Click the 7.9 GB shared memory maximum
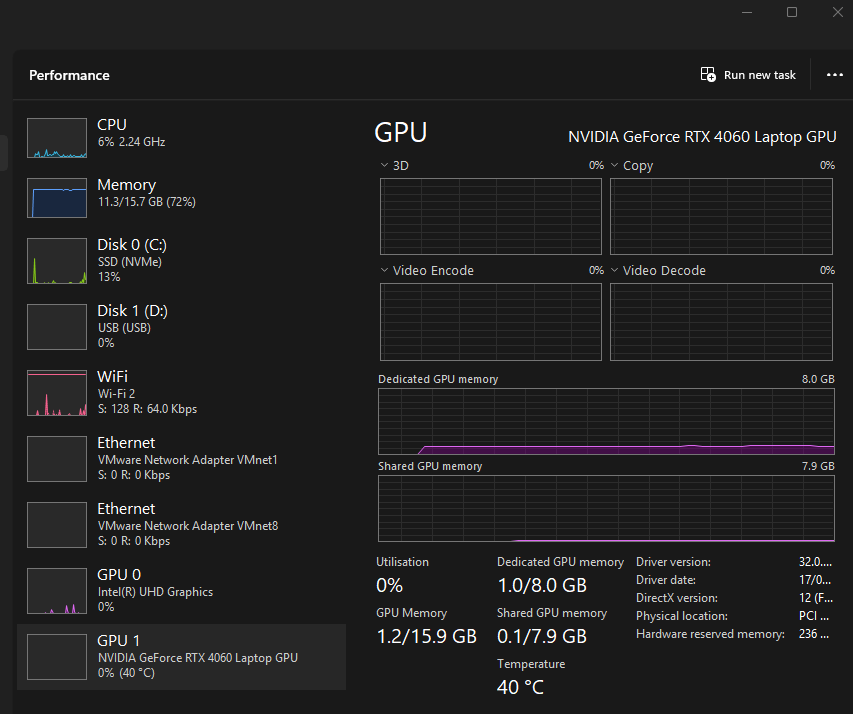 (x=818, y=466)
